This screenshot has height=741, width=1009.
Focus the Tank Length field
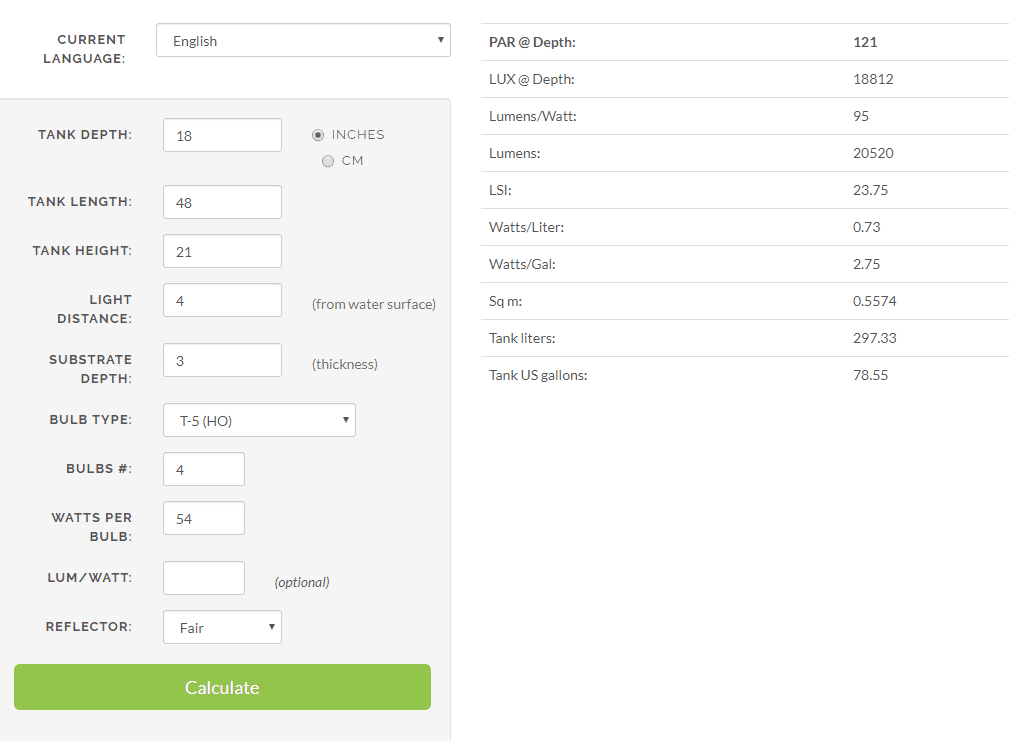[x=222, y=202]
